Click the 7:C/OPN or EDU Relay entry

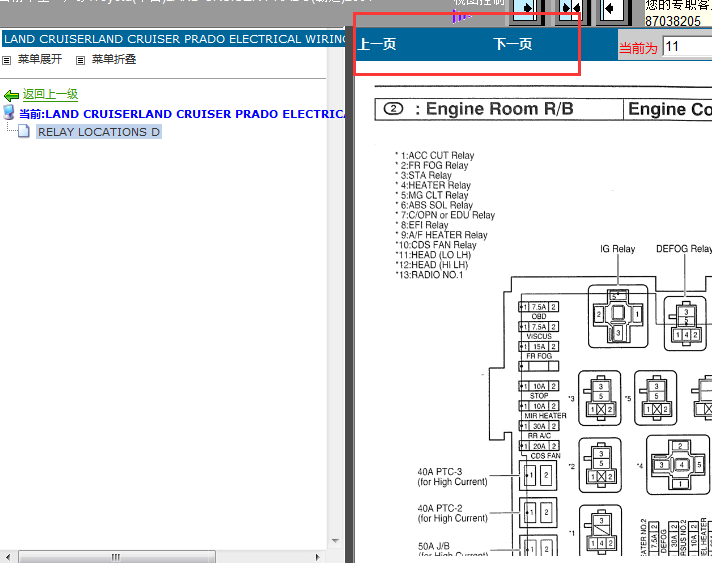pos(445,215)
